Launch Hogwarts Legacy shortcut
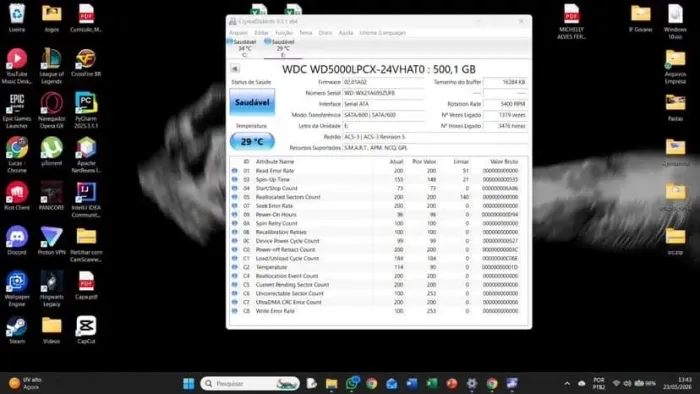Screen dimensions: 700x394 (52, 289)
